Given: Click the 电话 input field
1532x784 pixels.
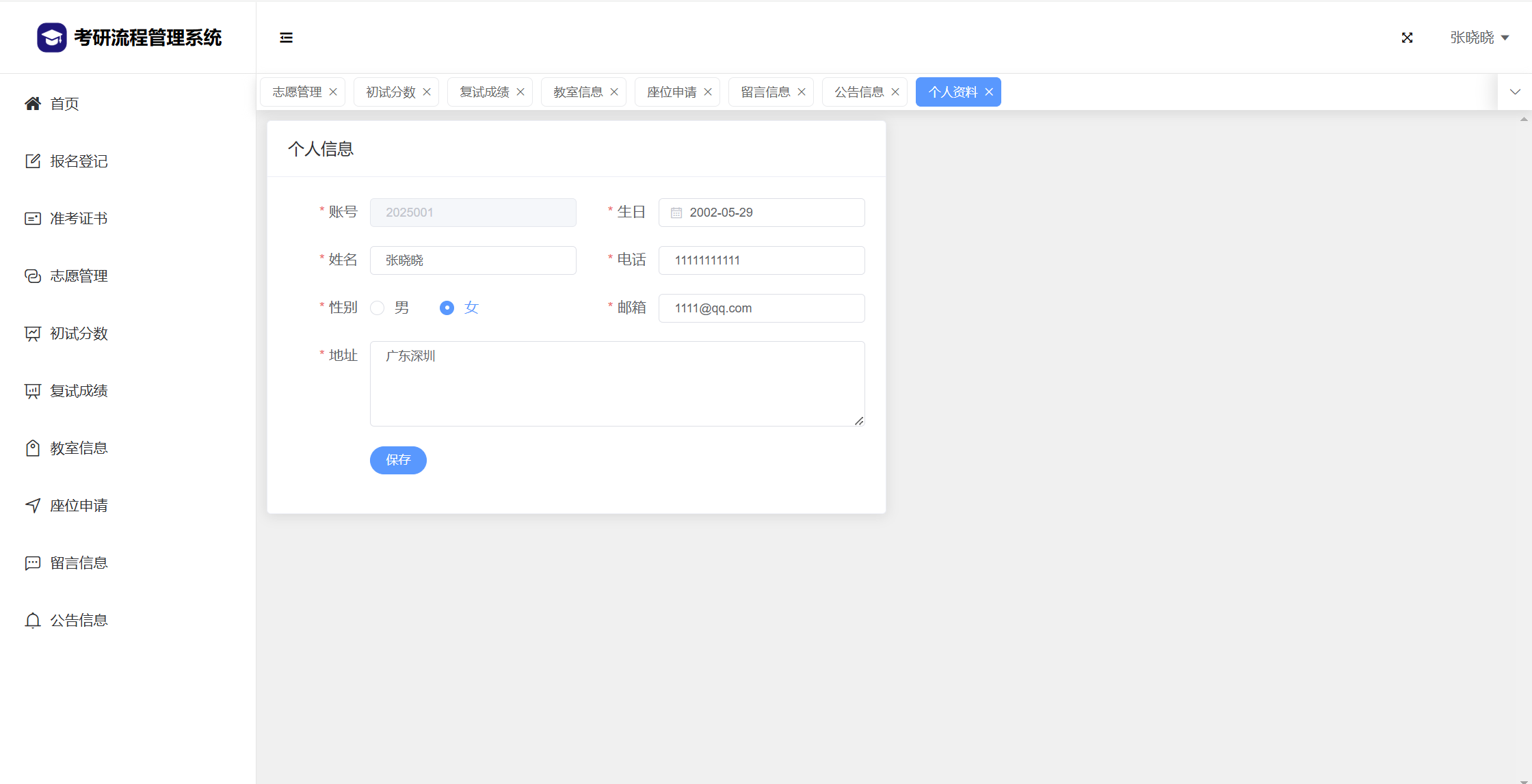Looking at the screenshot, I should tap(761, 260).
